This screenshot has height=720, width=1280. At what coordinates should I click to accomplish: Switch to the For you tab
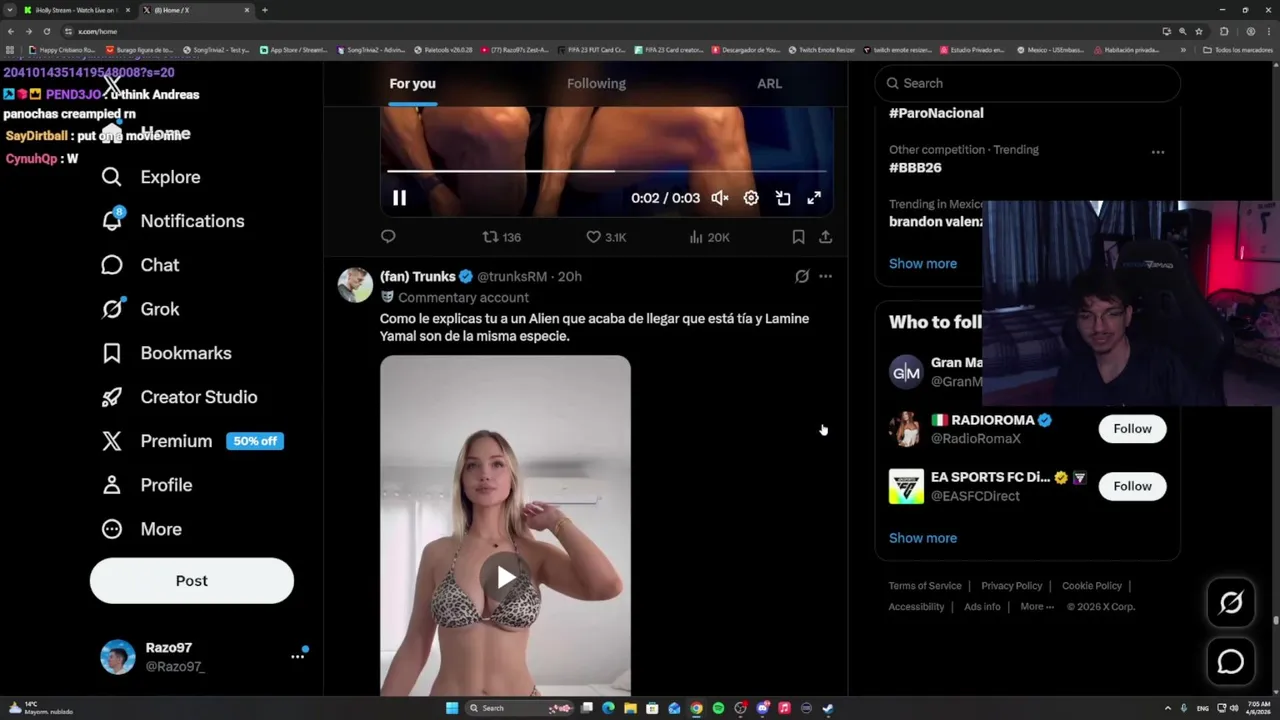tap(412, 83)
